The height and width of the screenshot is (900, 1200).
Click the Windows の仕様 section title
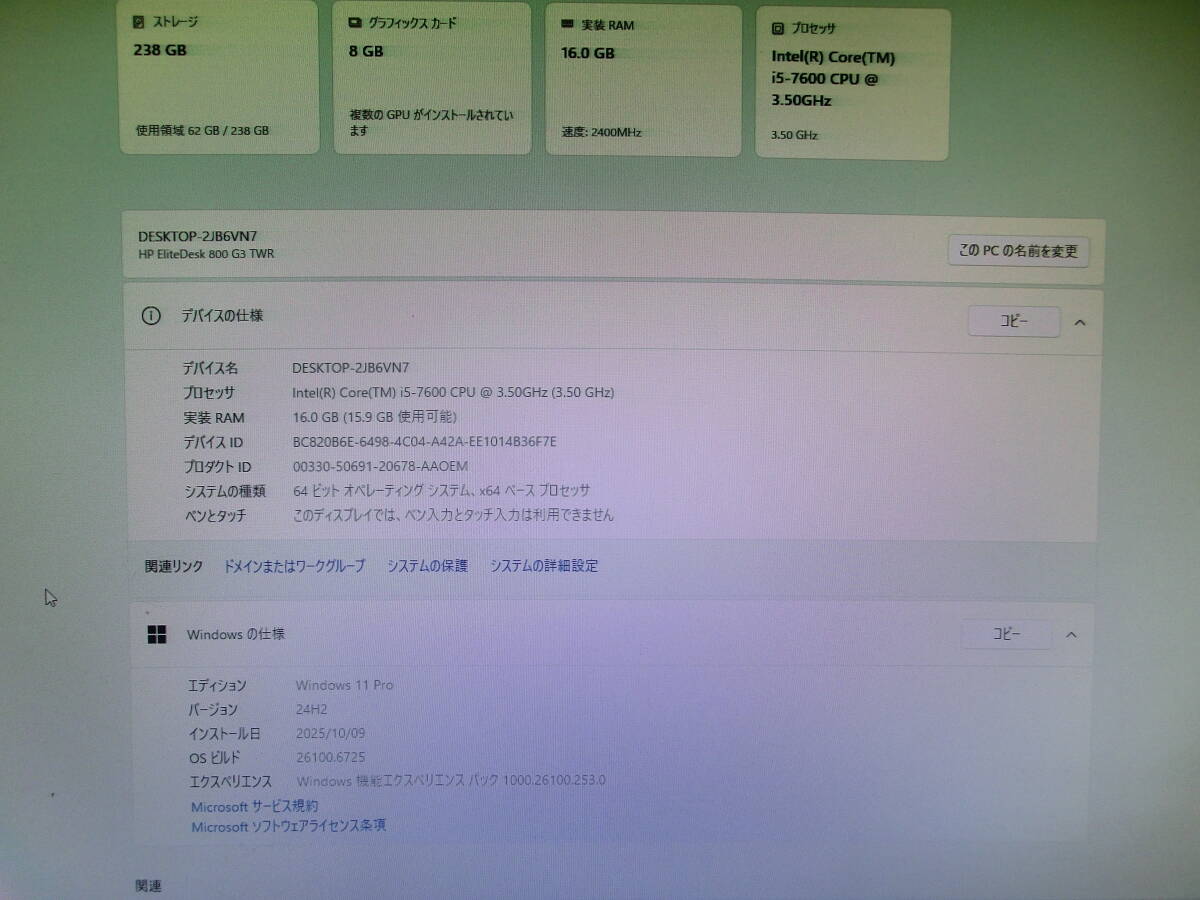[236, 634]
